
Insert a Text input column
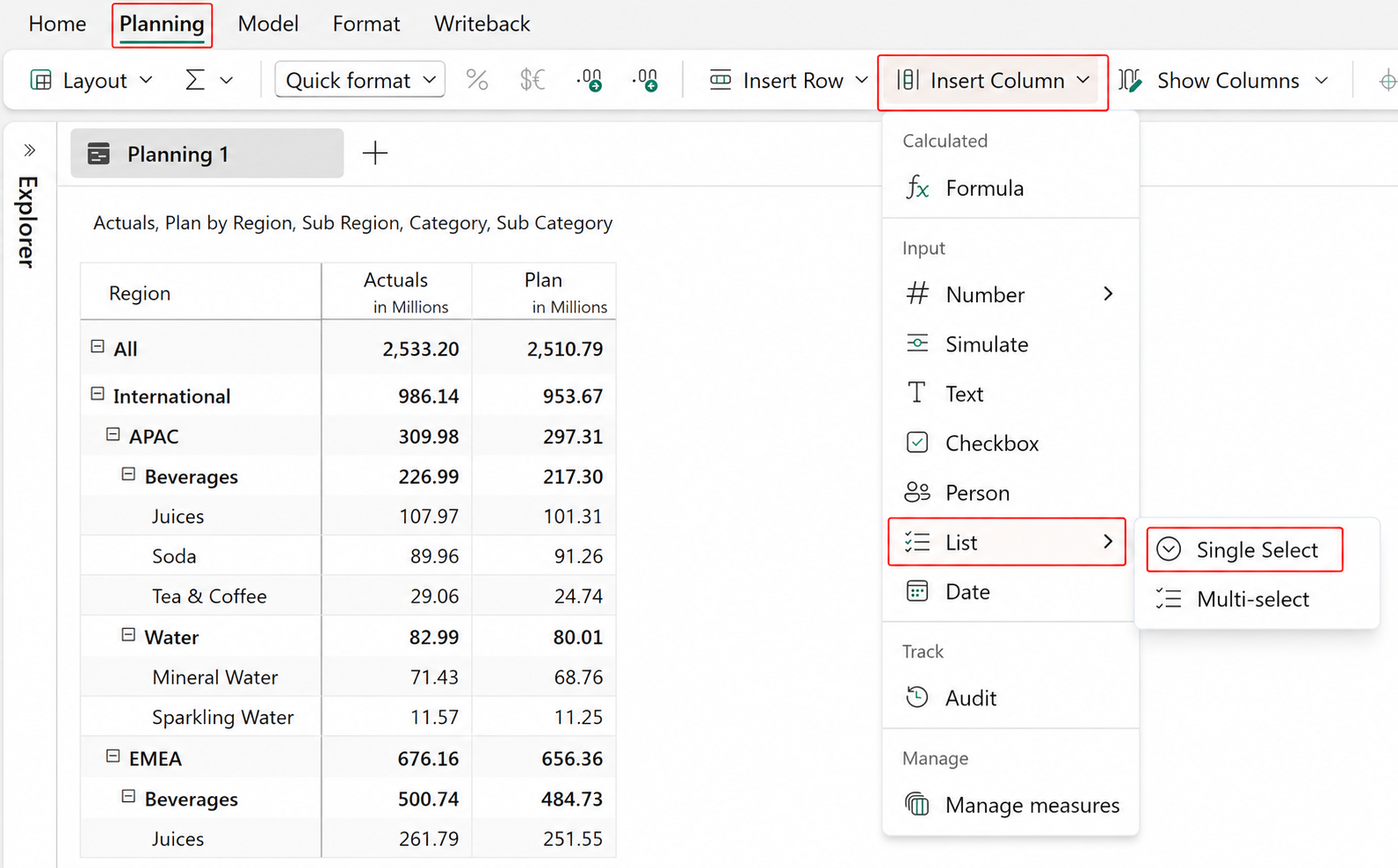(x=1010, y=394)
